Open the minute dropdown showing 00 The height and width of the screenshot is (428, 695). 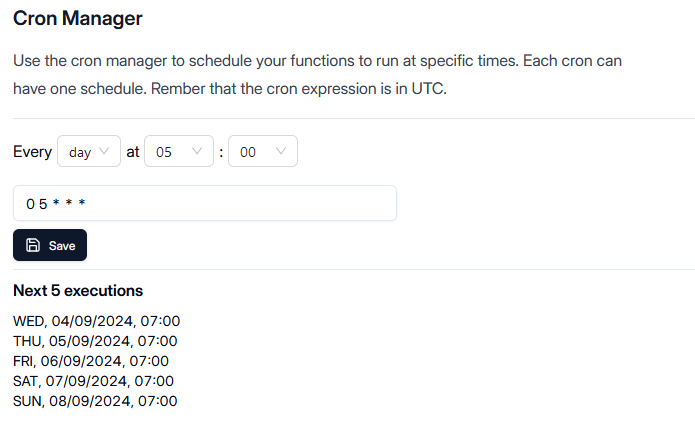point(263,152)
